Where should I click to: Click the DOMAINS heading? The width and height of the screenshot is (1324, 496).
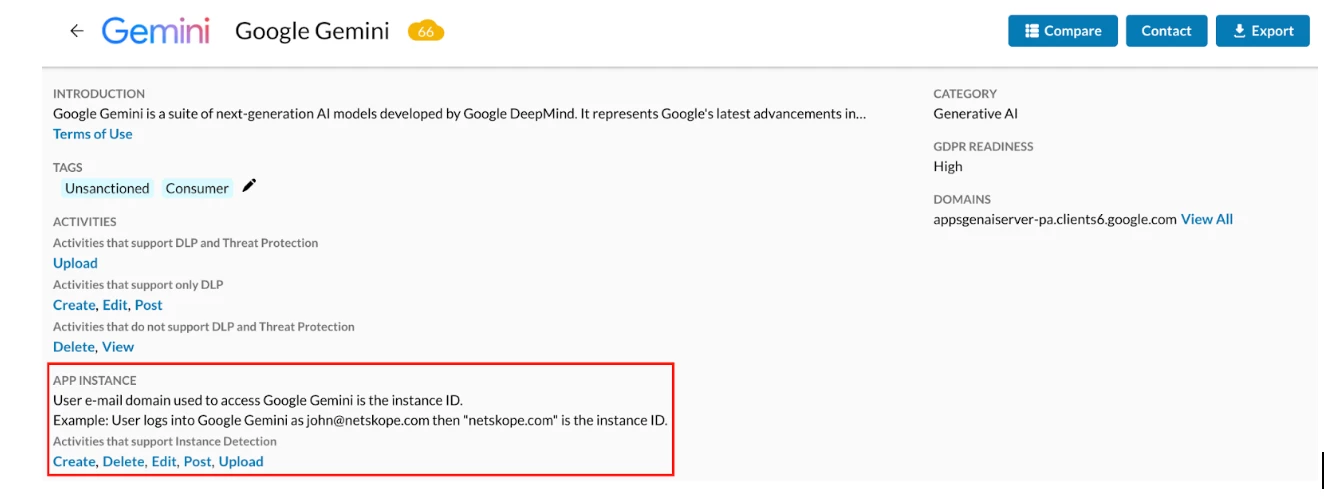tap(962, 199)
